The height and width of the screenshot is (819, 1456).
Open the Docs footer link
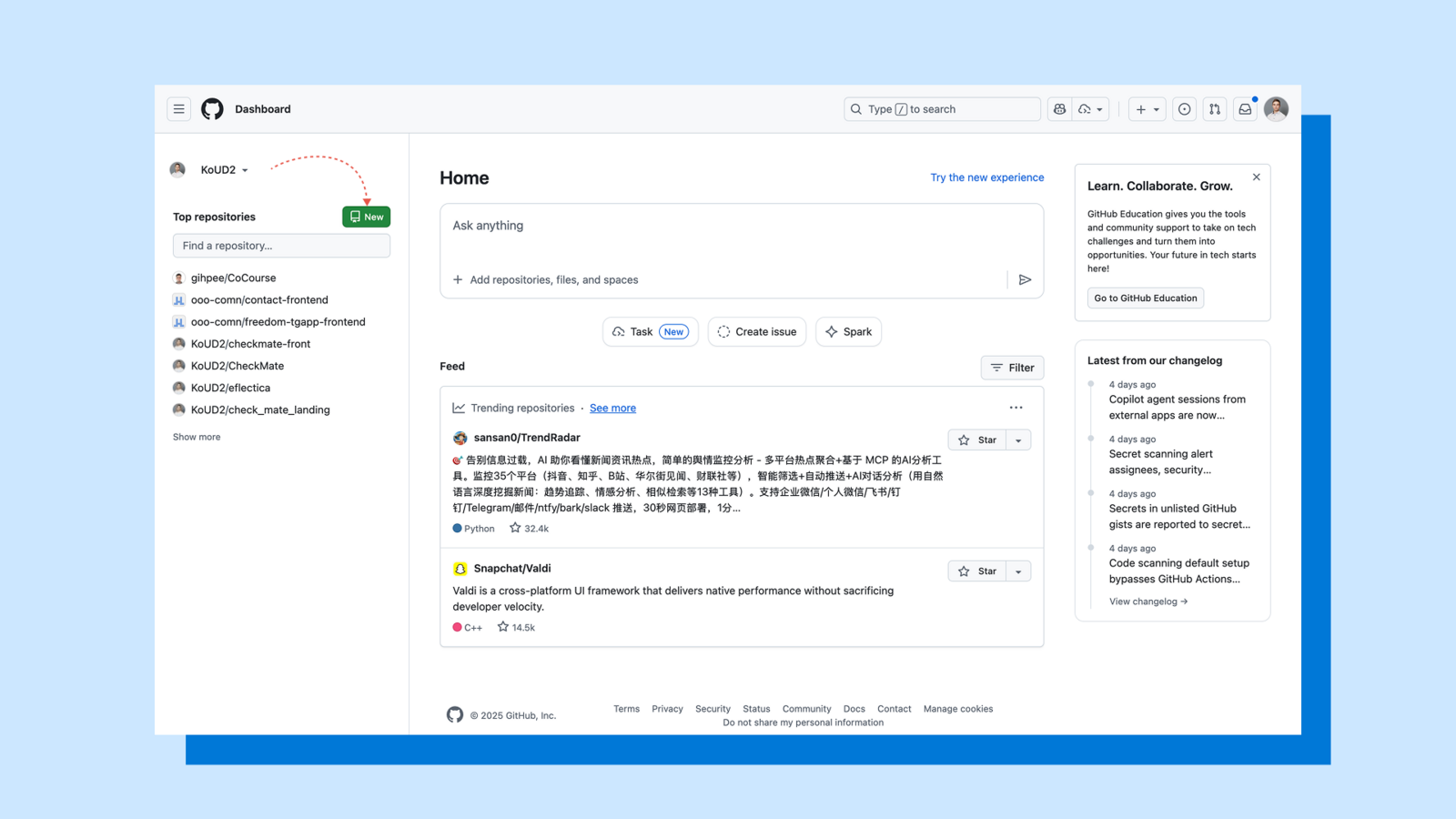click(x=854, y=709)
